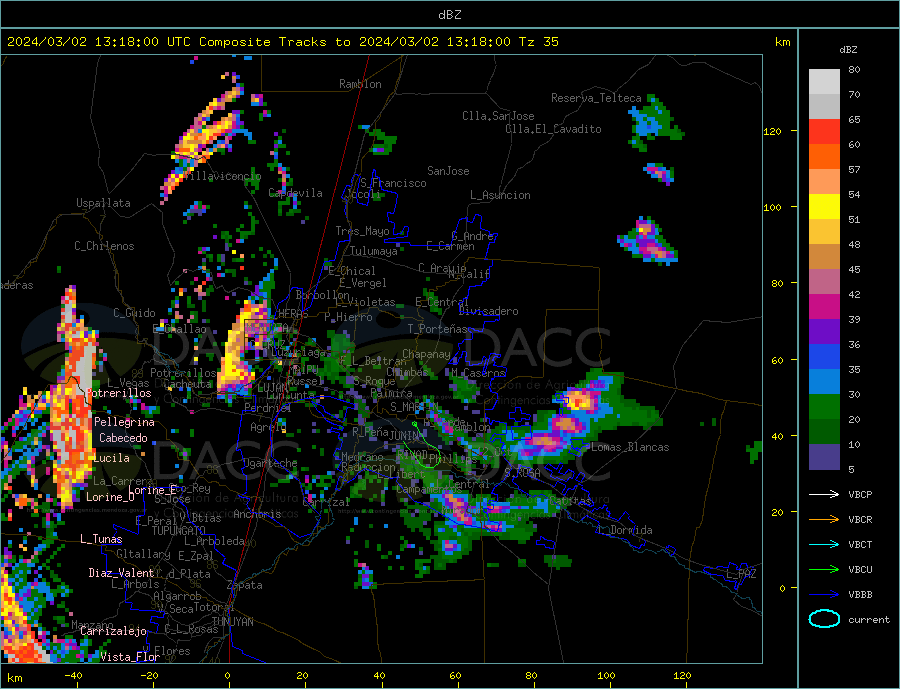Click the green VBCU arrow in legend
The image size is (900, 689).
(x=824, y=570)
